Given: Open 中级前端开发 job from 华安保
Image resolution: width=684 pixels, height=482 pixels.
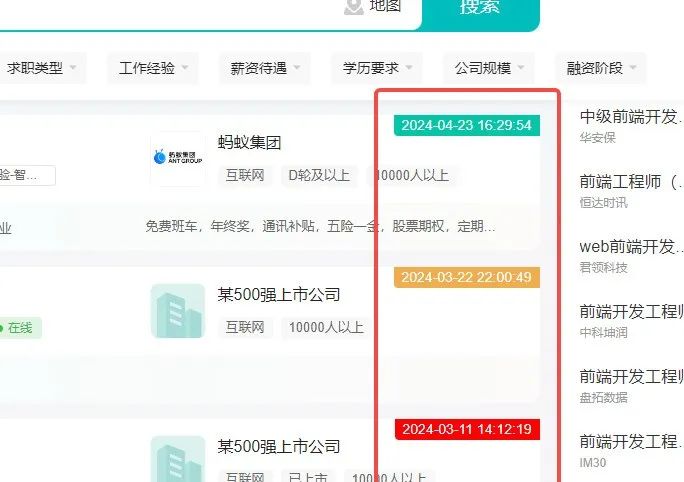Looking at the screenshot, I should pos(631,117).
